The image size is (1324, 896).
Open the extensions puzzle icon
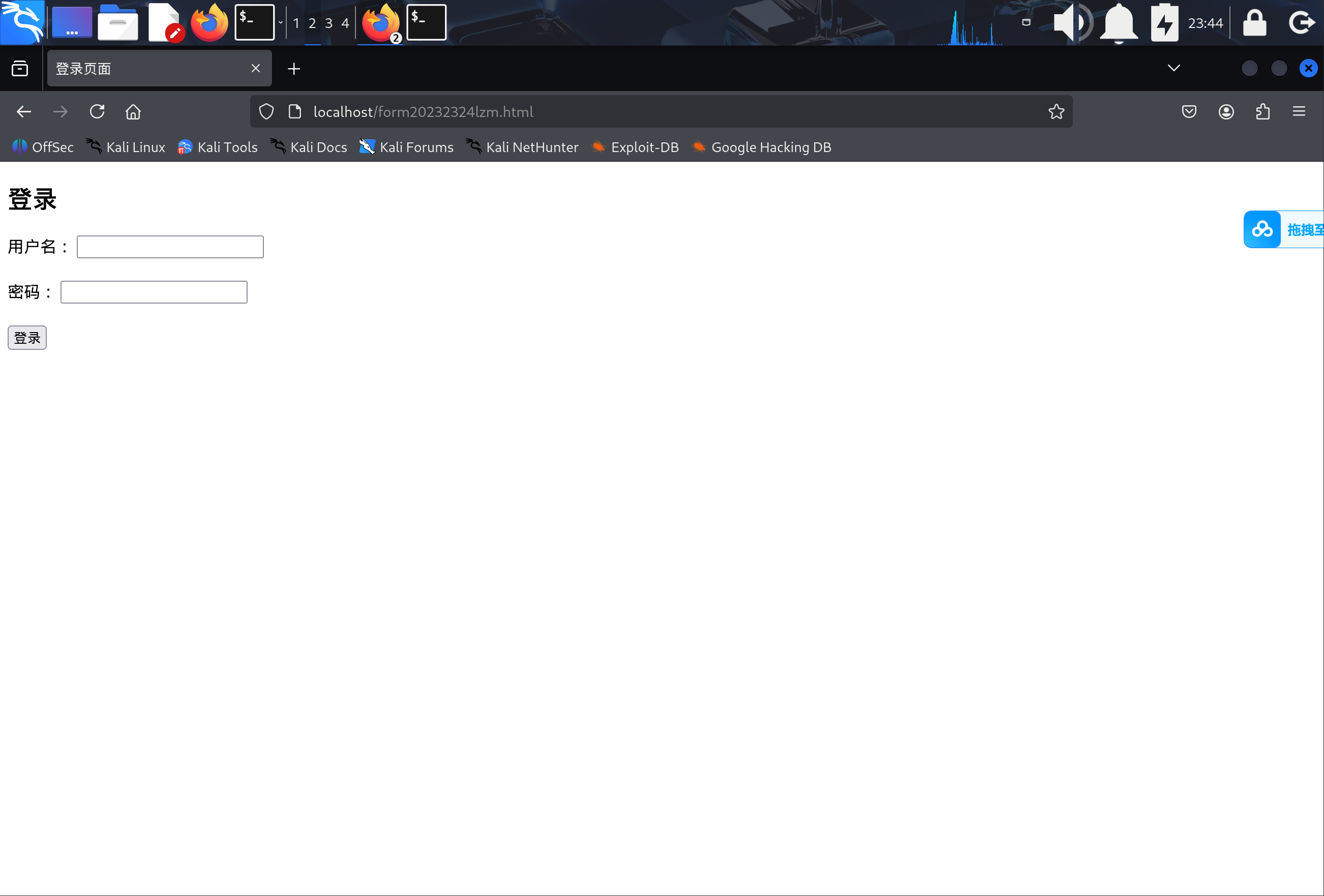click(x=1262, y=112)
